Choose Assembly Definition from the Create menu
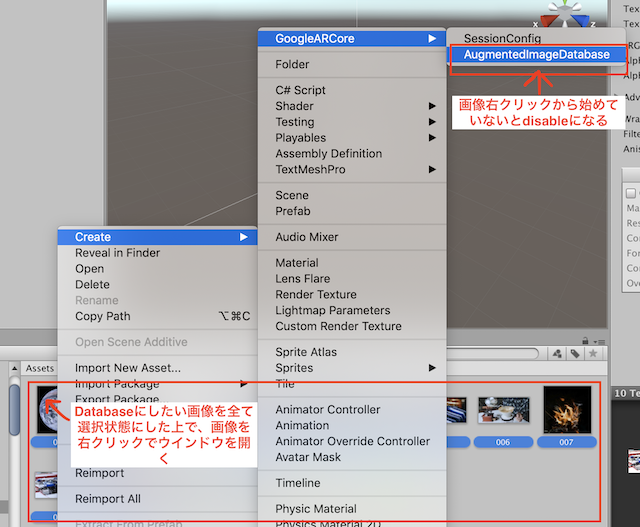 coord(352,153)
